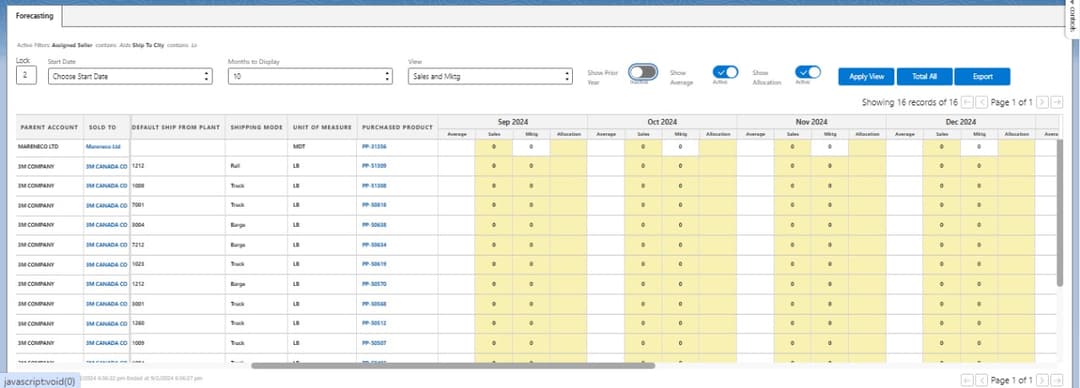
Task: Edit Oct 2024 Mktg cell in Mareneco row
Action: coord(681,147)
